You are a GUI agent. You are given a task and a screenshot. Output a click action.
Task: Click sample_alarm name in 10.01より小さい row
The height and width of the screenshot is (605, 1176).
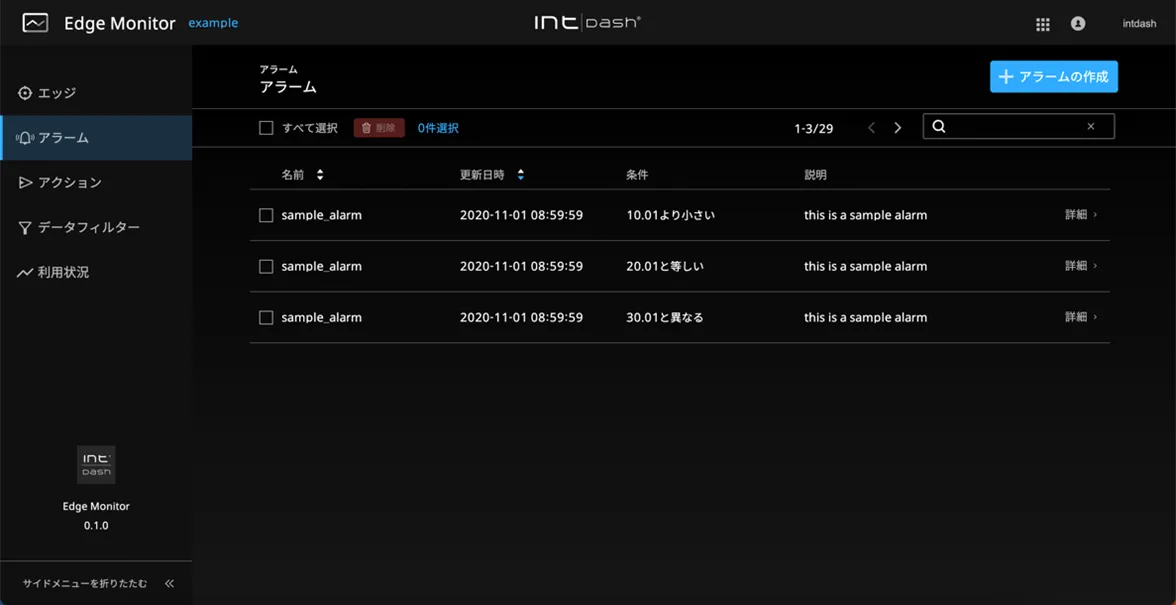pos(322,215)
